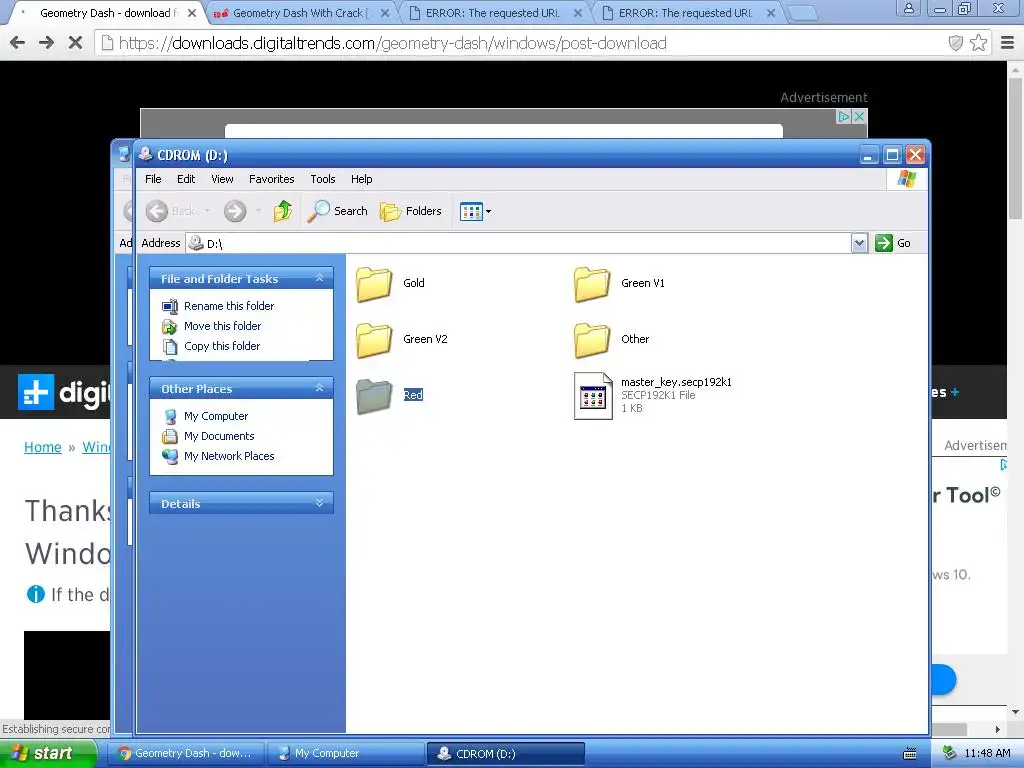Image resolution: width=1024 pixels, height=768 pixels.
Task: Click the keyboard icon in taskbar
Action: [x=909, y=754]
